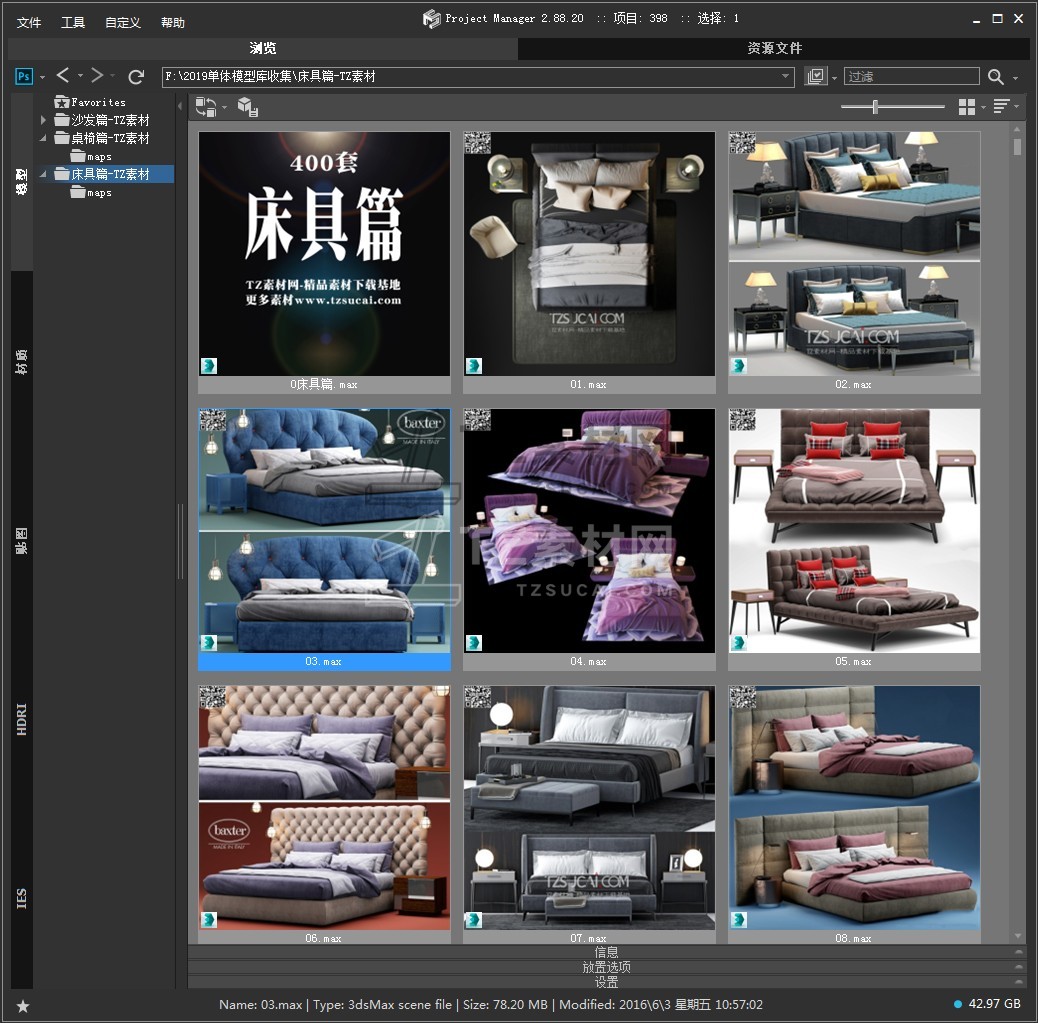
Task: Collapse the 桌椅篇-TZ素材 folder tree node
Action: click(x=43, y=138)
